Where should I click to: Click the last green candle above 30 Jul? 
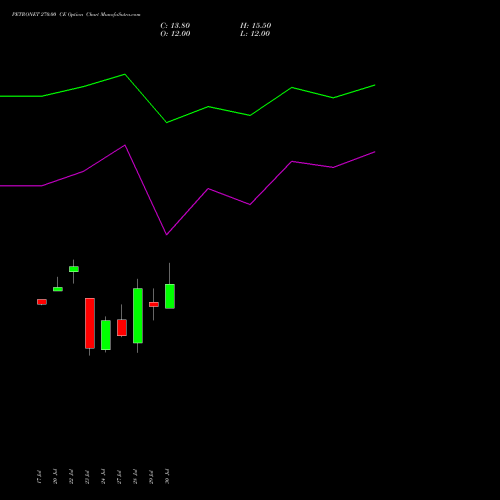point(170,296)
